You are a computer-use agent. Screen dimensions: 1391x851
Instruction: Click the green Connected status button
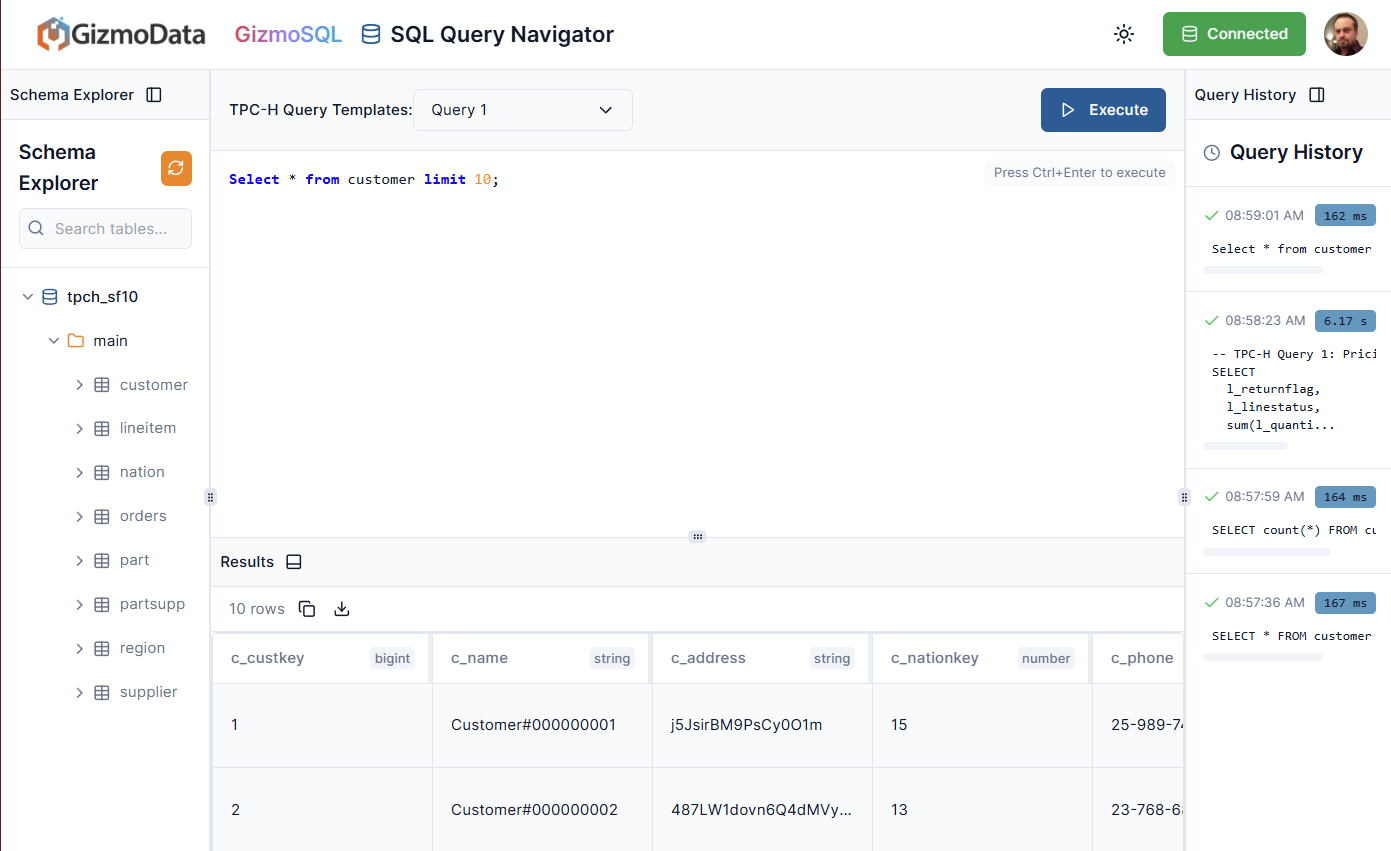point(1234,33)
